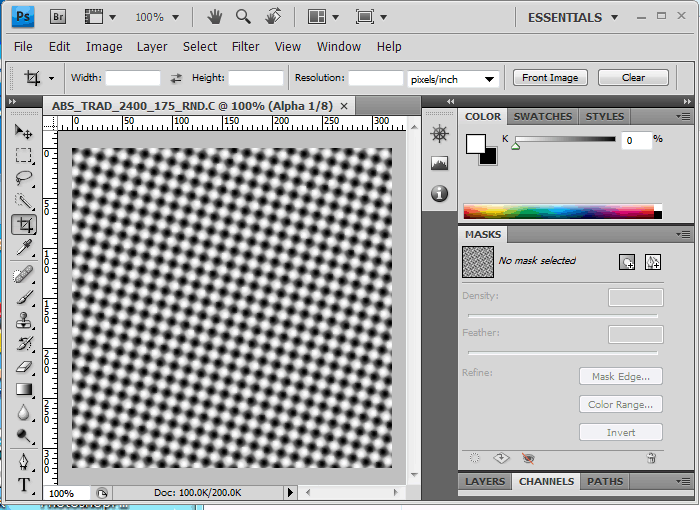Select the Dodge tool
Screen dimensions: 700x510
point(23,436)
